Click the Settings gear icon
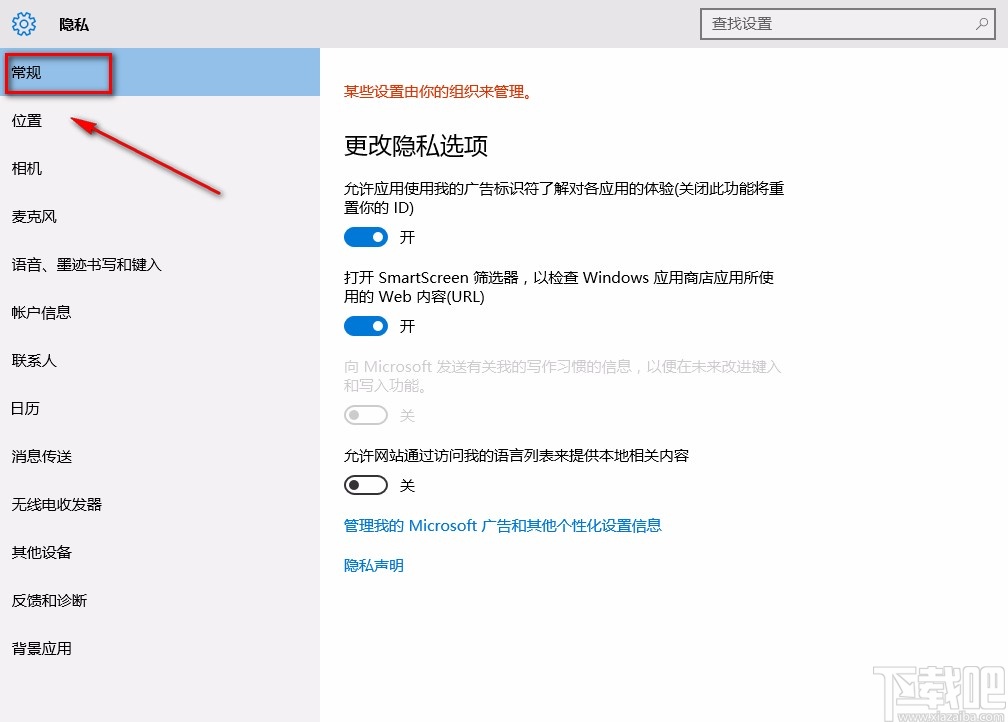Image resolution: width=1008 pixels, height=722 pixels. click(x=23, y=24)
